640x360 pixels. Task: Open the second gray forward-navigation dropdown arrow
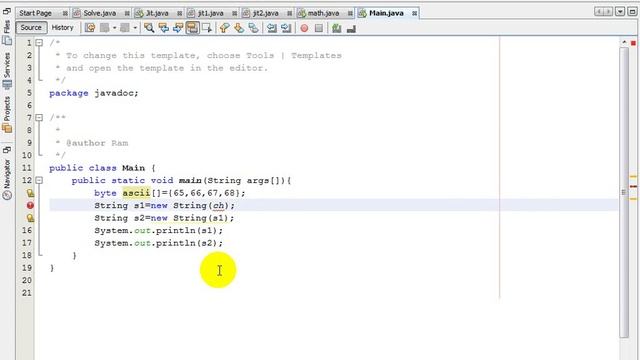pyautogui.click(x=135, y=28)
